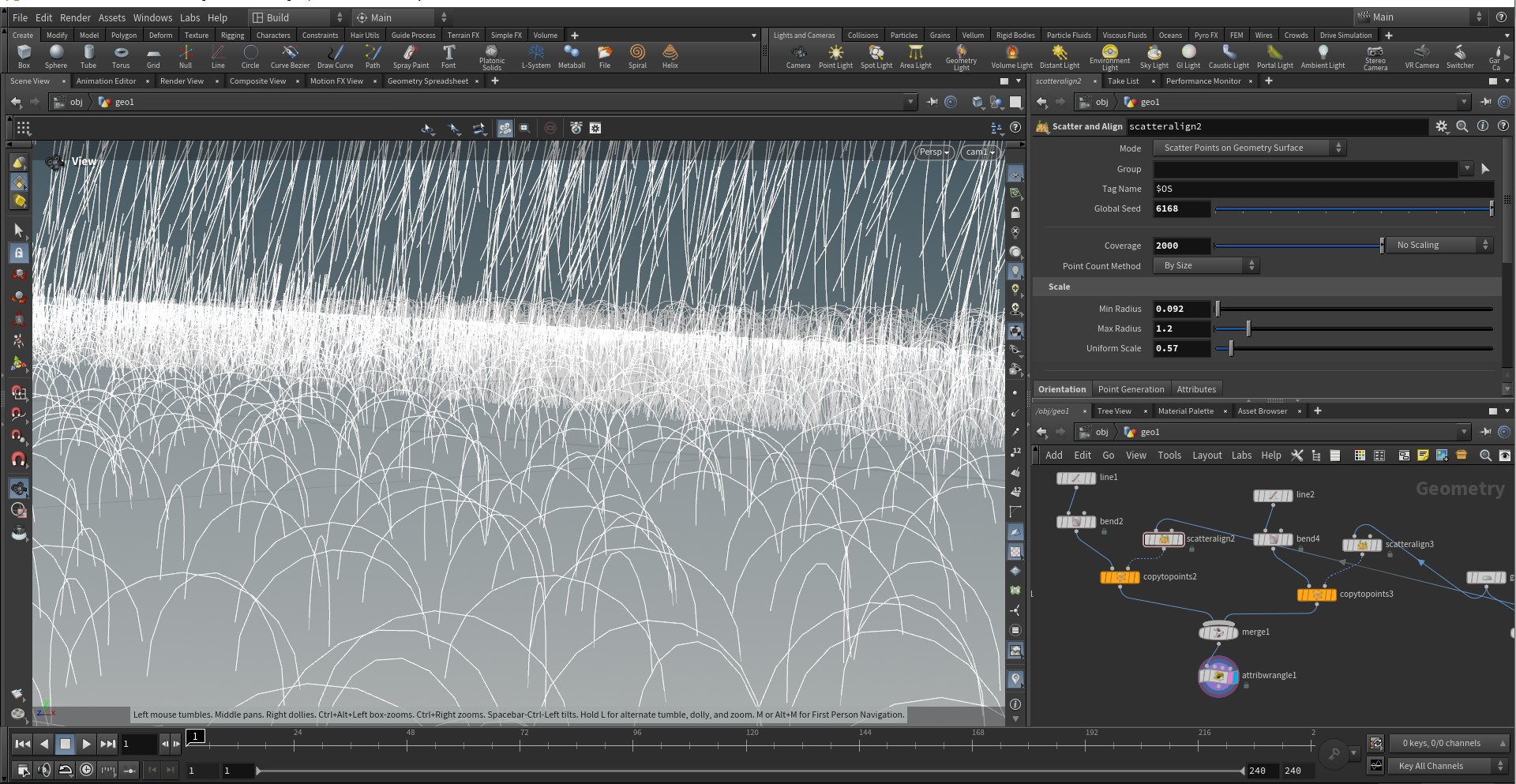Click the Spray Paint shelf tool
This screenshot has height=784, width=1516.
(411, 56)
